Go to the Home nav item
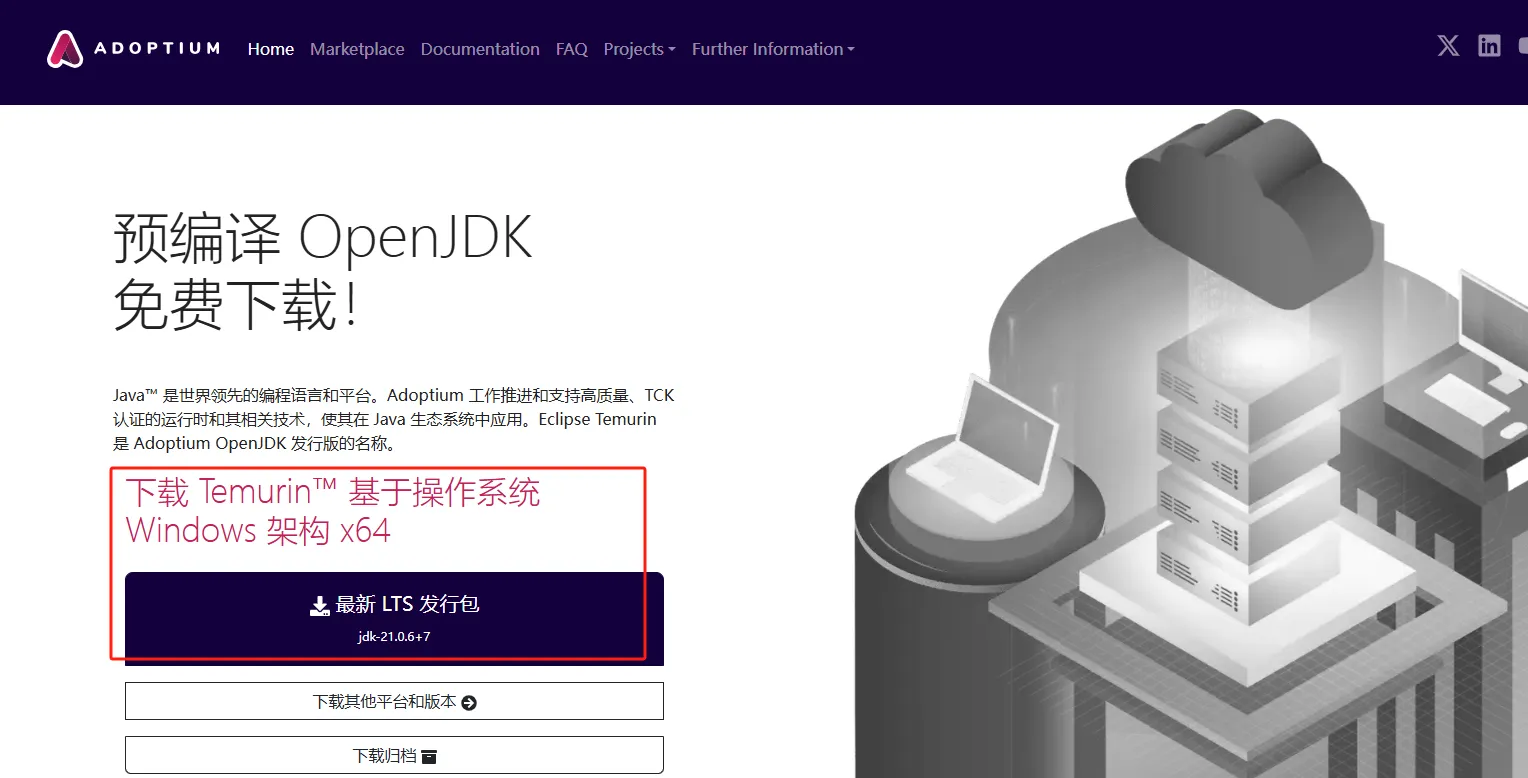Screen dimensions: 1528x778 click(x=271, y=49)
